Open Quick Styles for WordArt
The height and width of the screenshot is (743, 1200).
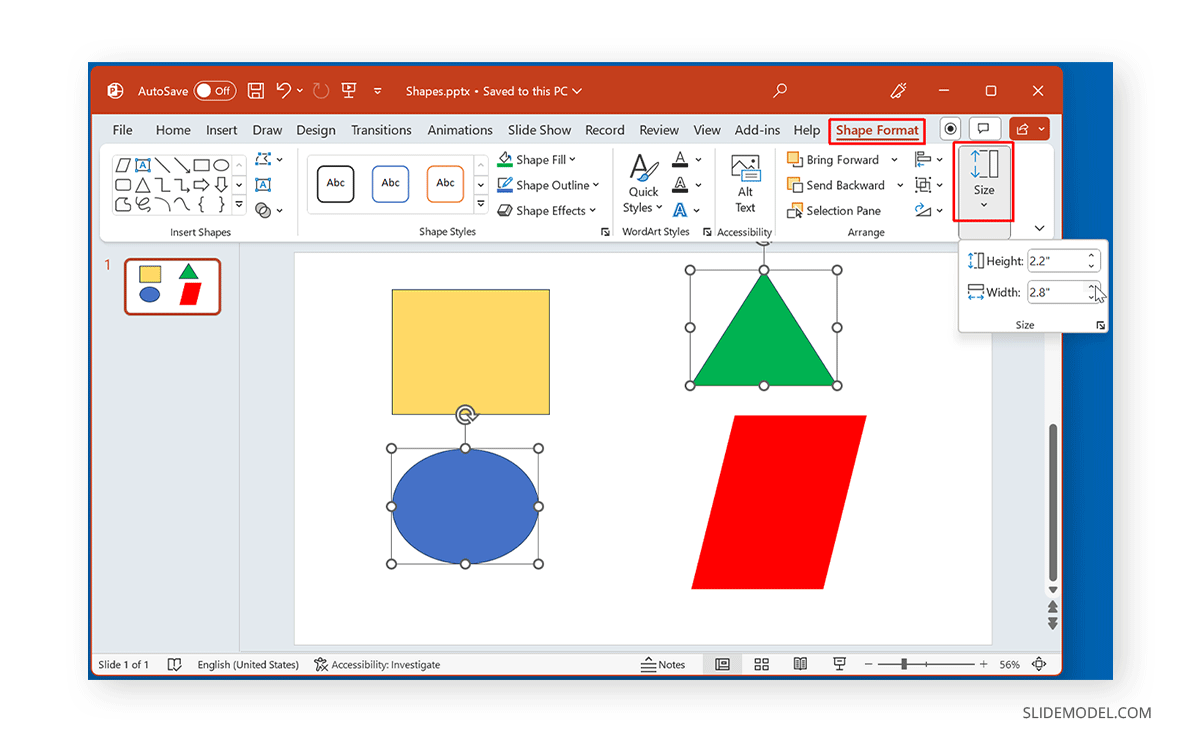pos(643,185)
